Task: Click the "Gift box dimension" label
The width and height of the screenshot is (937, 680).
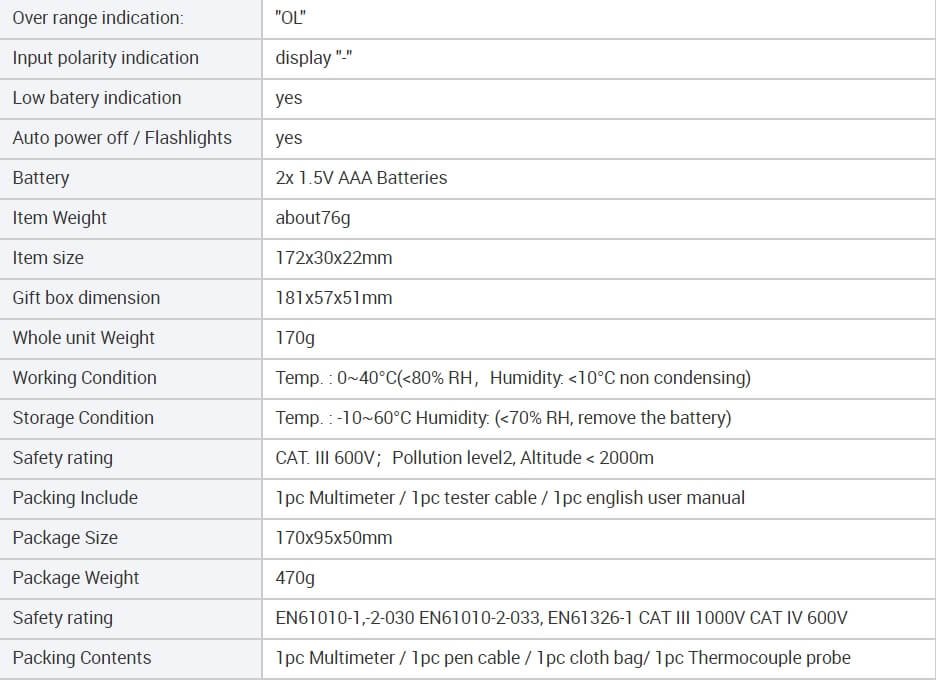Action: click(87, 298)
